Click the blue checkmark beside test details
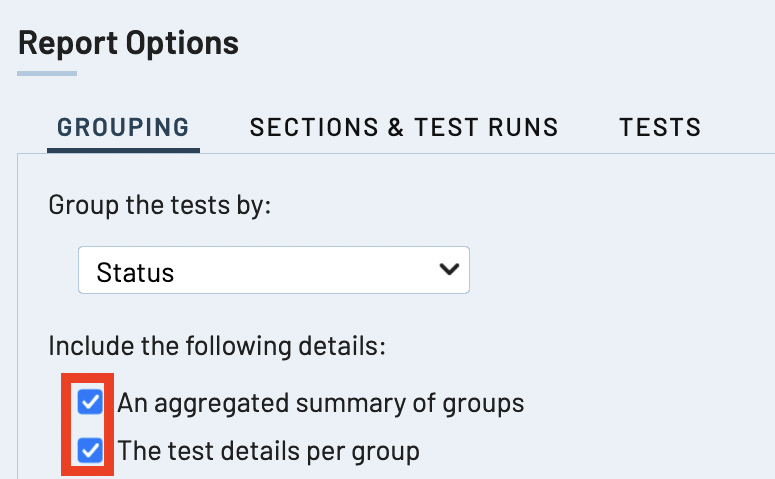This screenshot has height=479, width=775. pos(91,451)
